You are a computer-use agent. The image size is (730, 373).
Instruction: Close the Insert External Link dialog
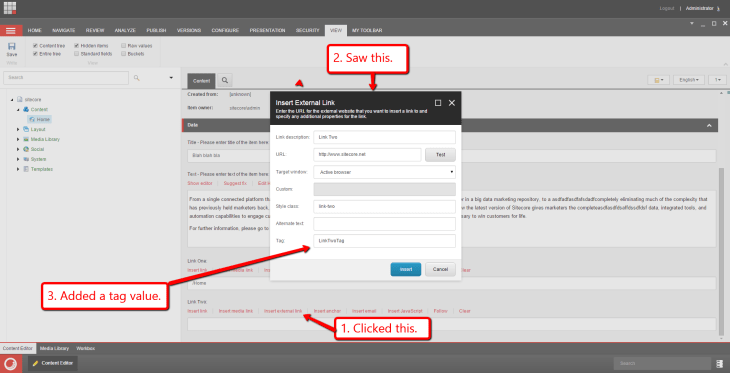tap(452, 103)
